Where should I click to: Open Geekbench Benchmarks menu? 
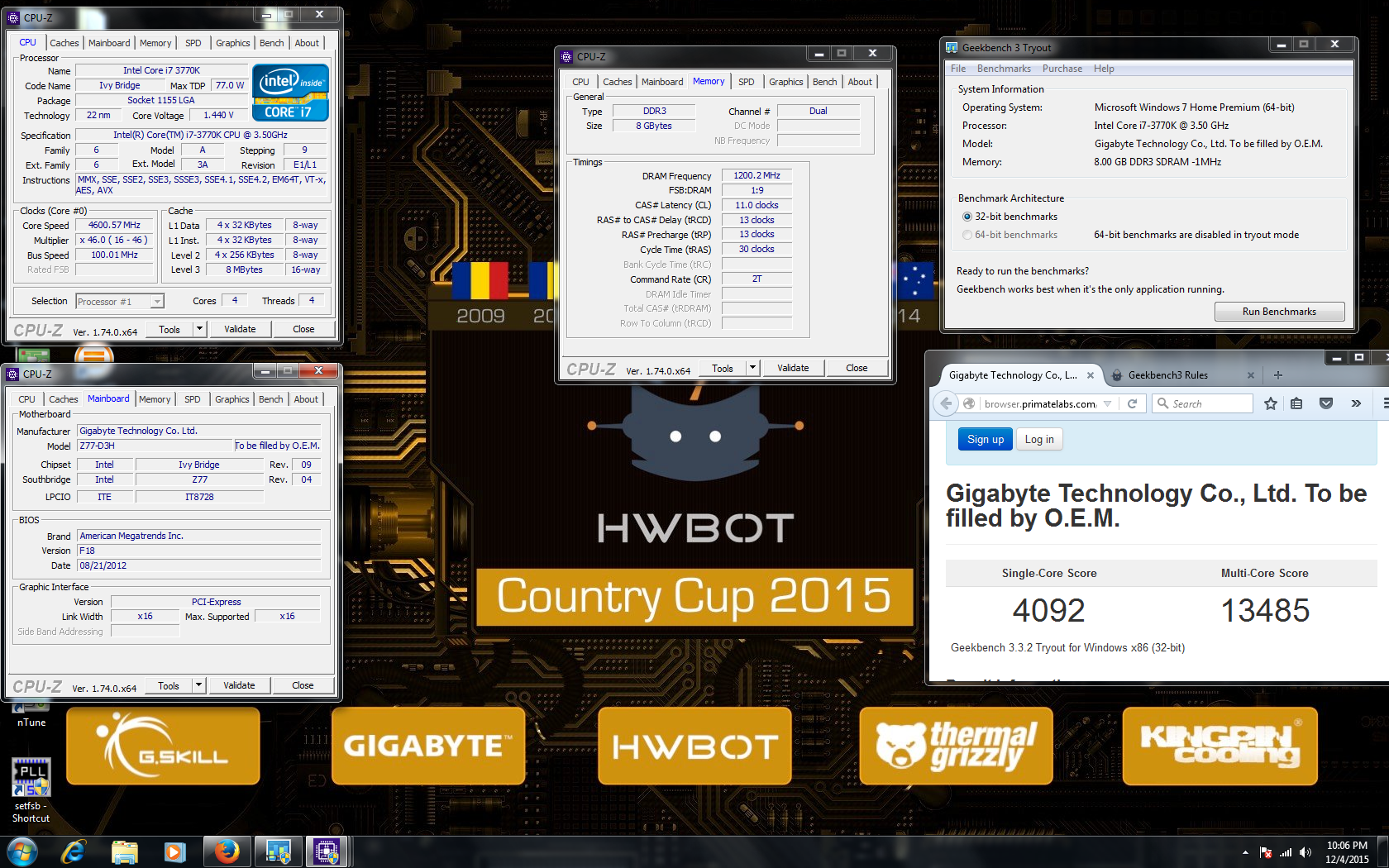pyautogui.click(x=1004, y=69)
